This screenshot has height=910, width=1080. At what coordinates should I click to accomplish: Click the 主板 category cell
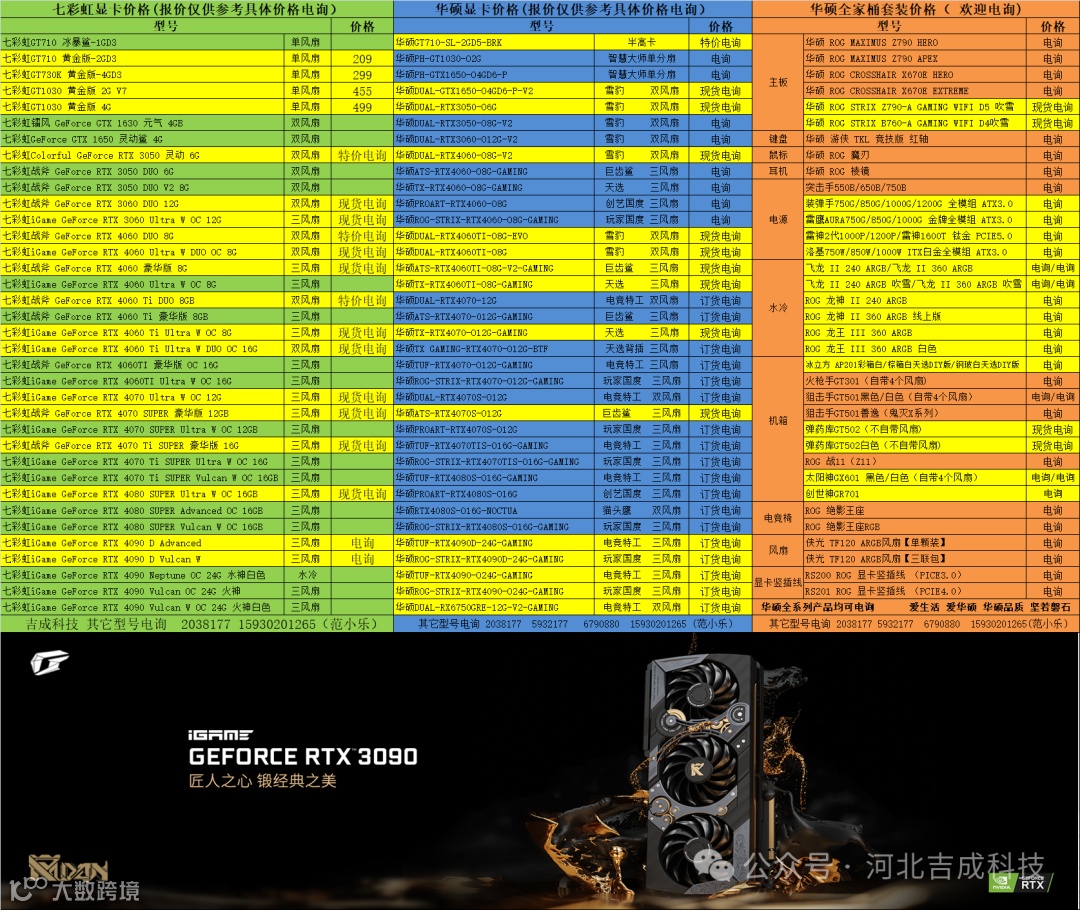(x=778, y=83)
